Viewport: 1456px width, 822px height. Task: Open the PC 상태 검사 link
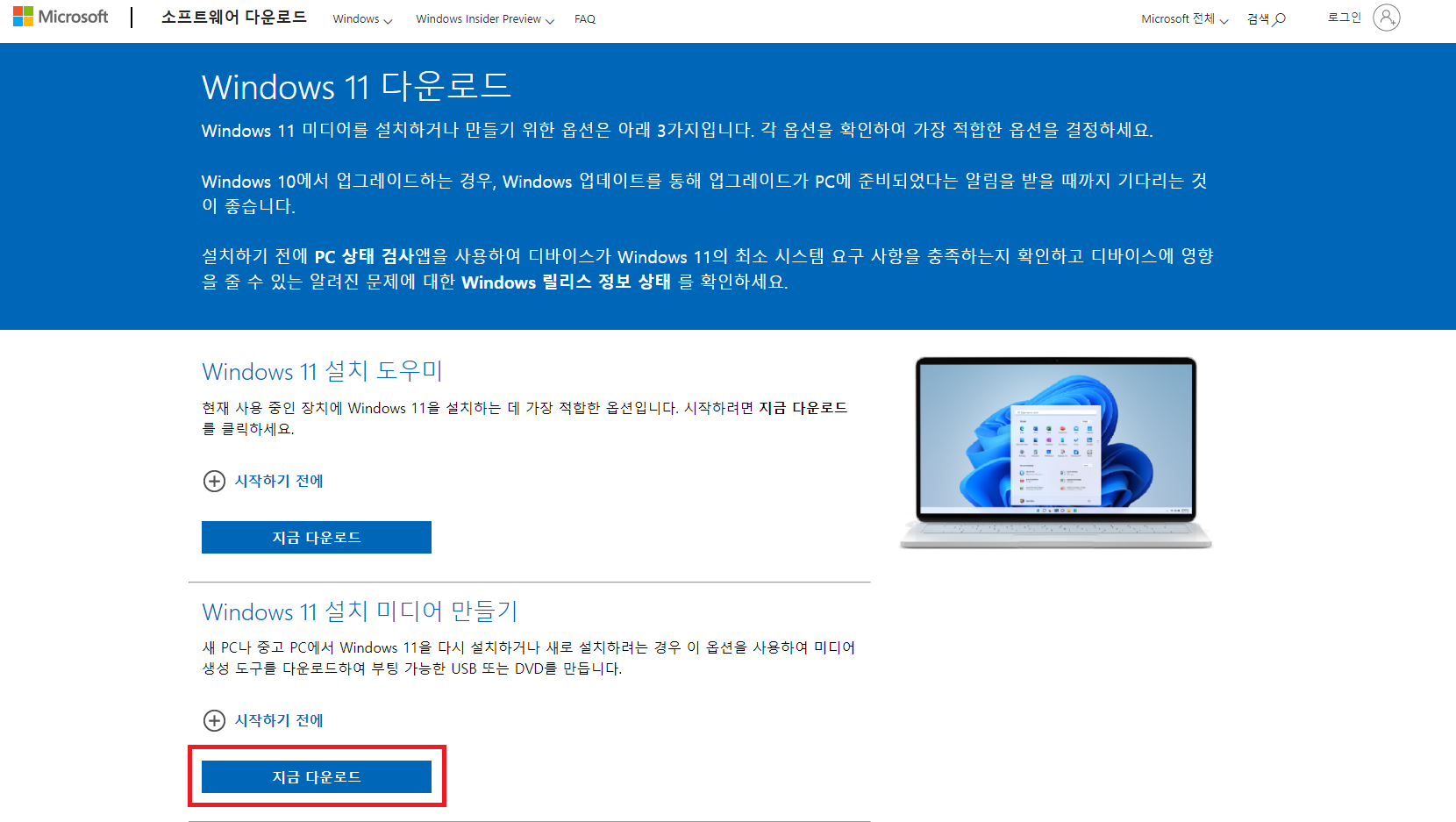coord(364,256)
